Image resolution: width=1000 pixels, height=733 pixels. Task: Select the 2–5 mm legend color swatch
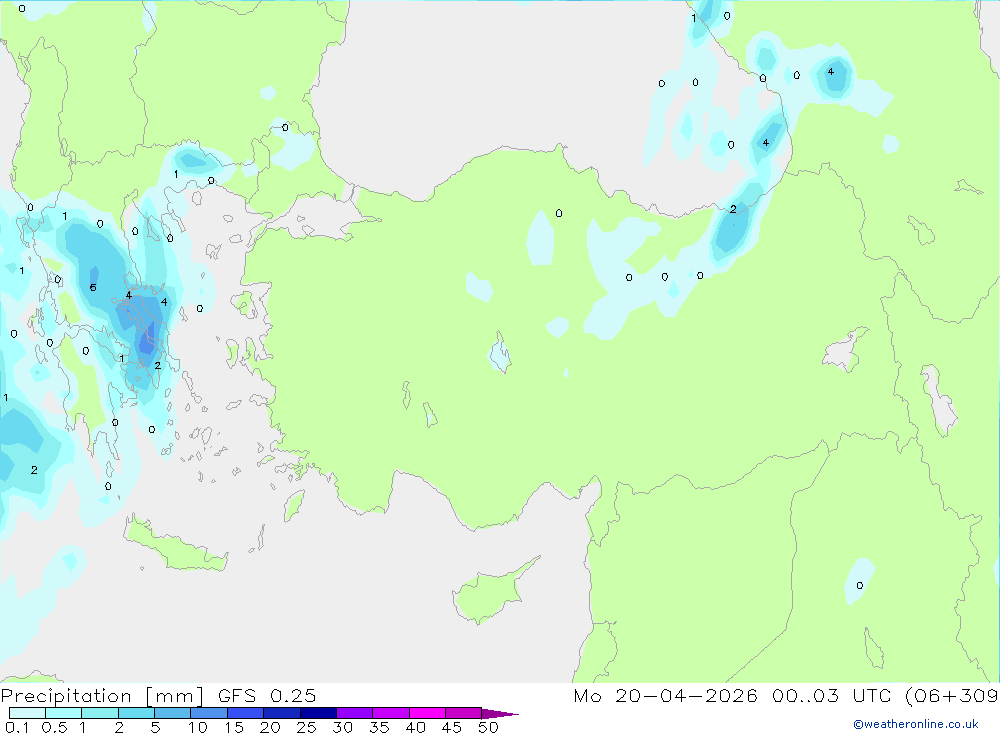[x=136, y=713]
